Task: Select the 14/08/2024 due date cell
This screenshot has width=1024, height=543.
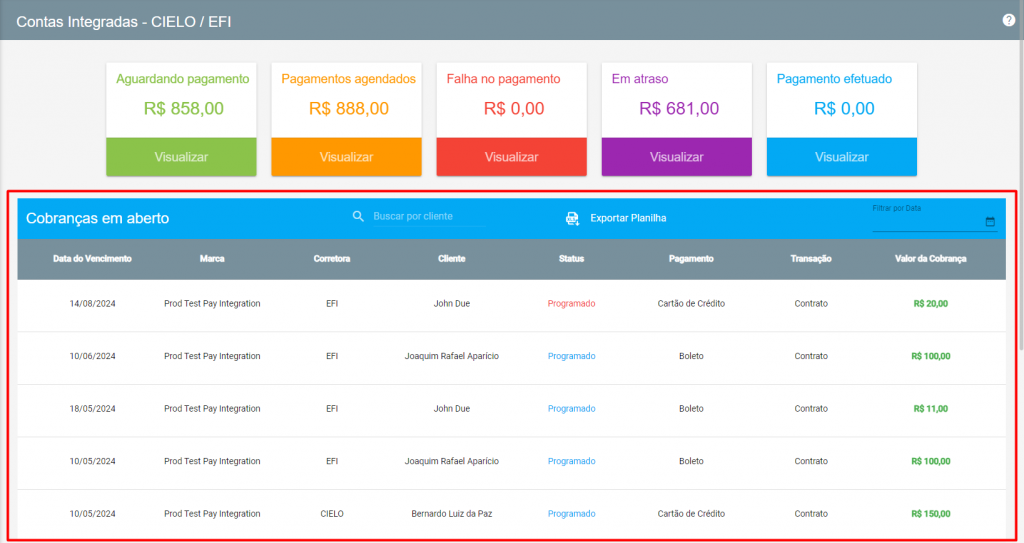Action: (x=93, y=304)
